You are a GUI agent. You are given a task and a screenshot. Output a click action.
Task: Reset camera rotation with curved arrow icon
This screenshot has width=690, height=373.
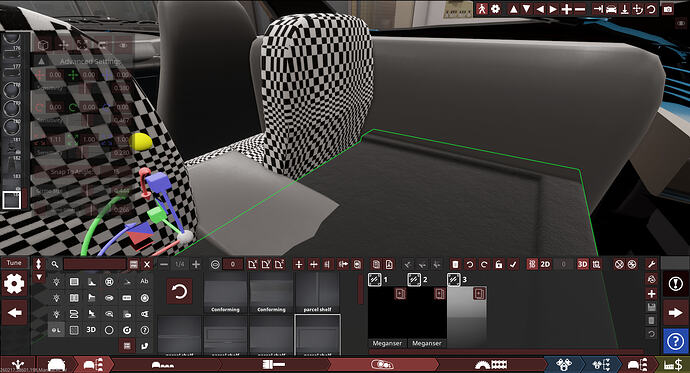tap(651, 9)
